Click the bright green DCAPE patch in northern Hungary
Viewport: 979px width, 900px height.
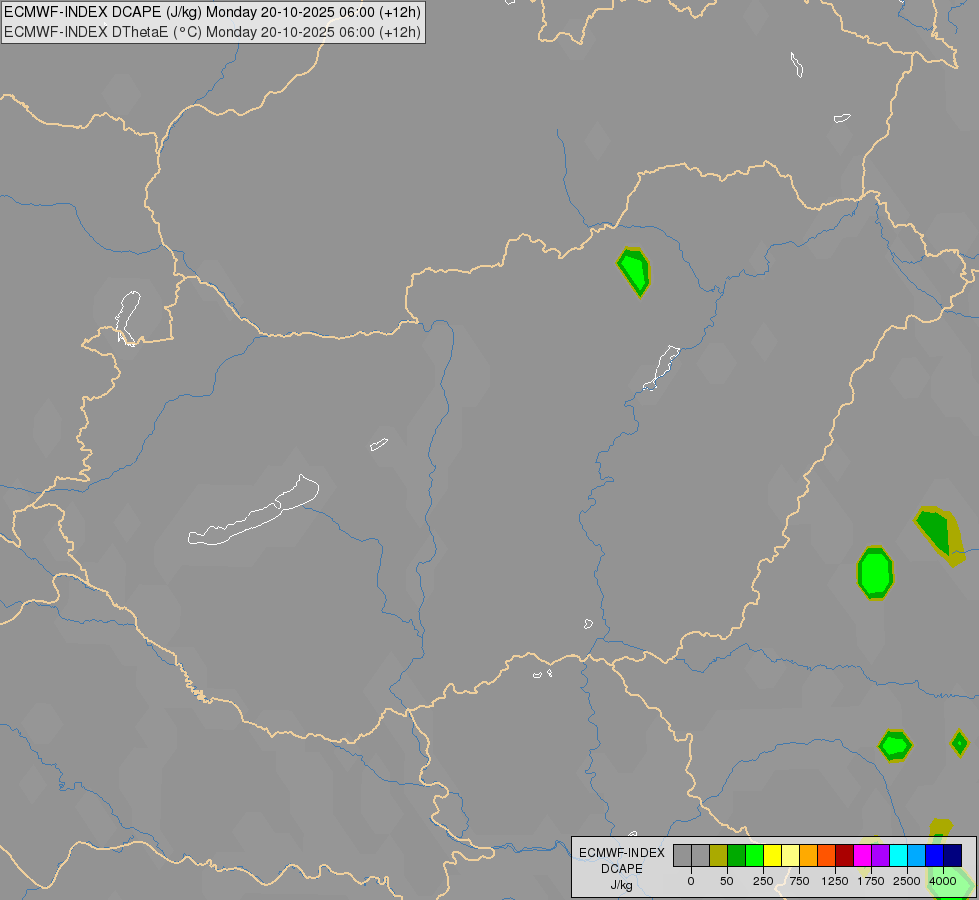point(634,272)
